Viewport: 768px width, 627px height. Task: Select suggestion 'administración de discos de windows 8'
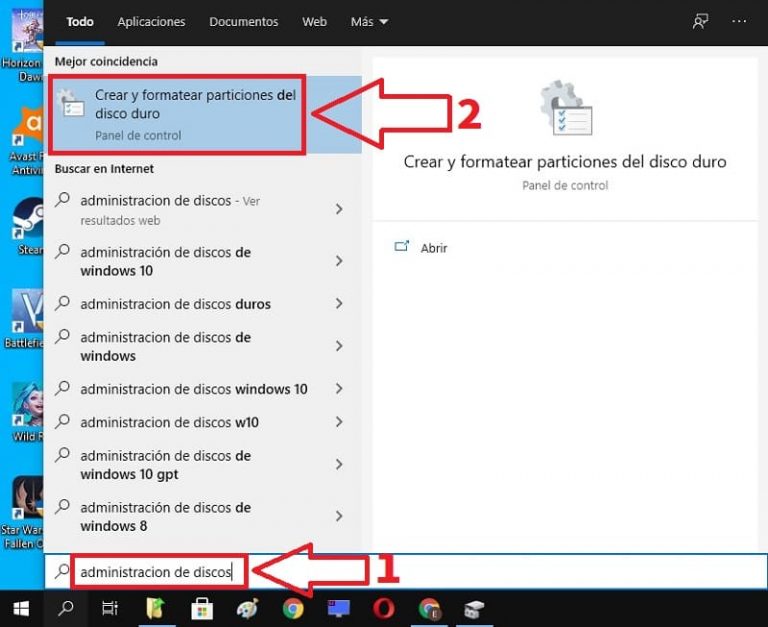tap(166, 517)
